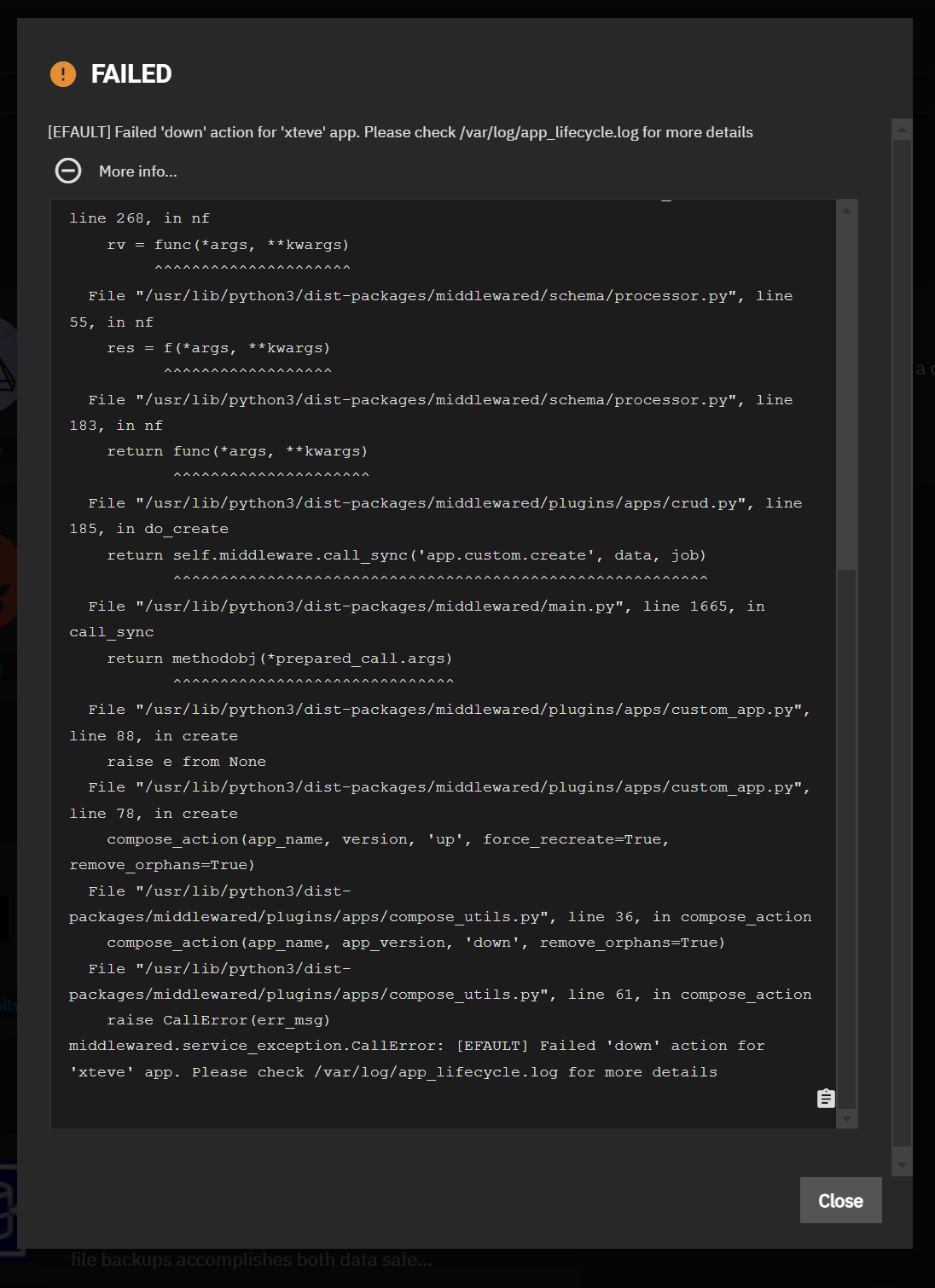Click the orange warning icon beside FAILED
Image resolution: width=935 pixels, height=1288 pixels.
coord(63,74)
